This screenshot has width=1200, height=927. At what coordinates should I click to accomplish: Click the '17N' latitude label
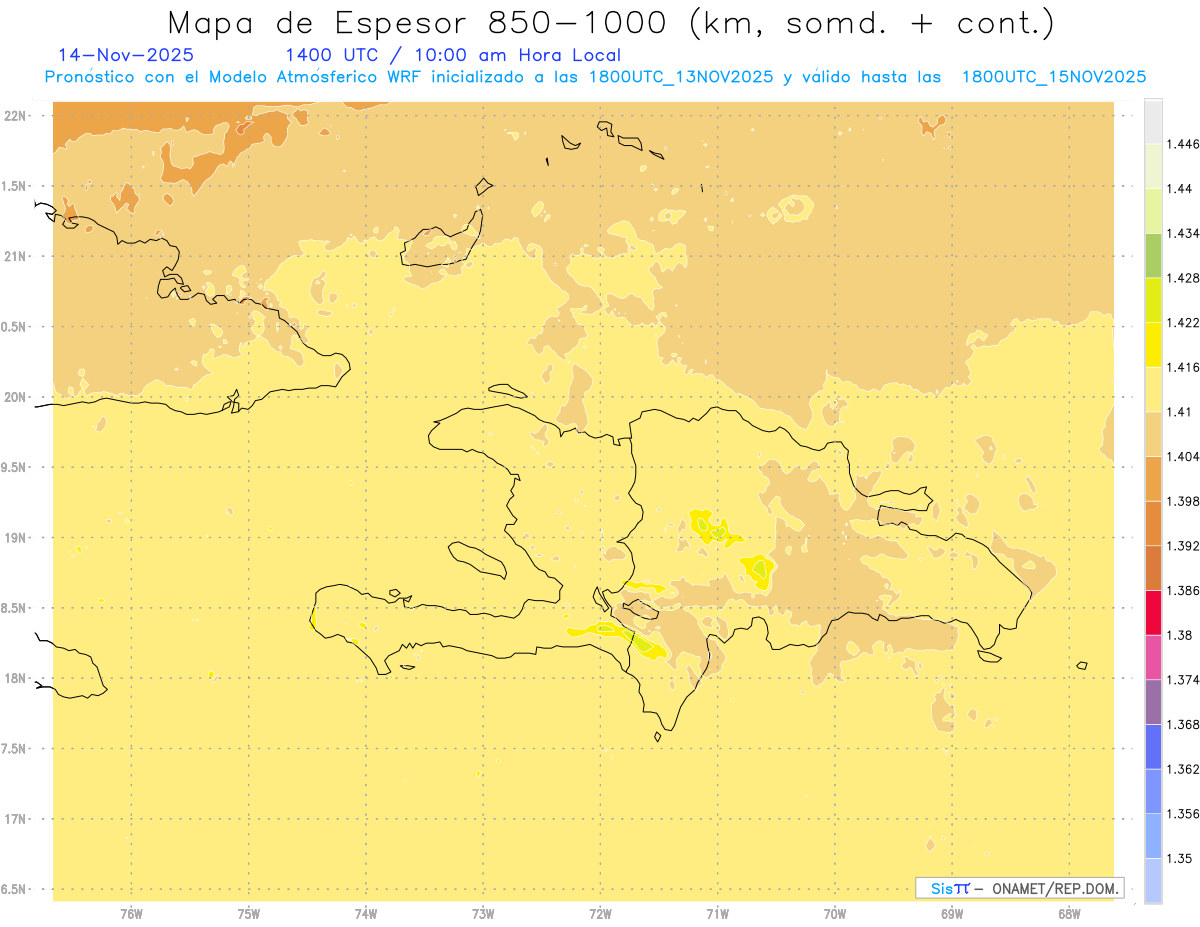click(x=16, y=819)
